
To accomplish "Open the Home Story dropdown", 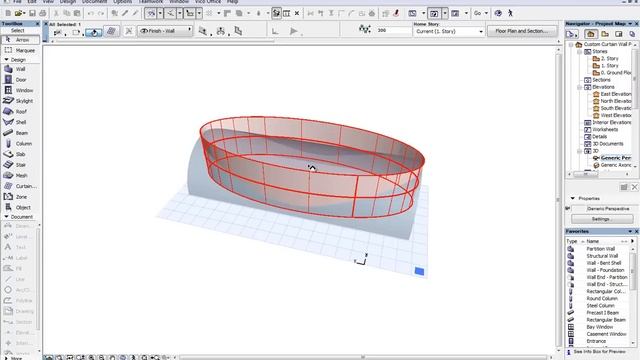I will [449, 31].
